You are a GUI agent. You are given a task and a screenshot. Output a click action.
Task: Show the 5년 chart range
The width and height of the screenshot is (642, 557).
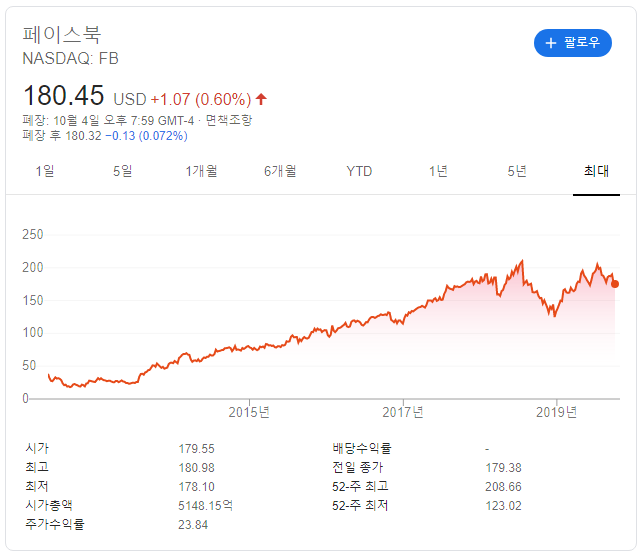tap(517, 171)
